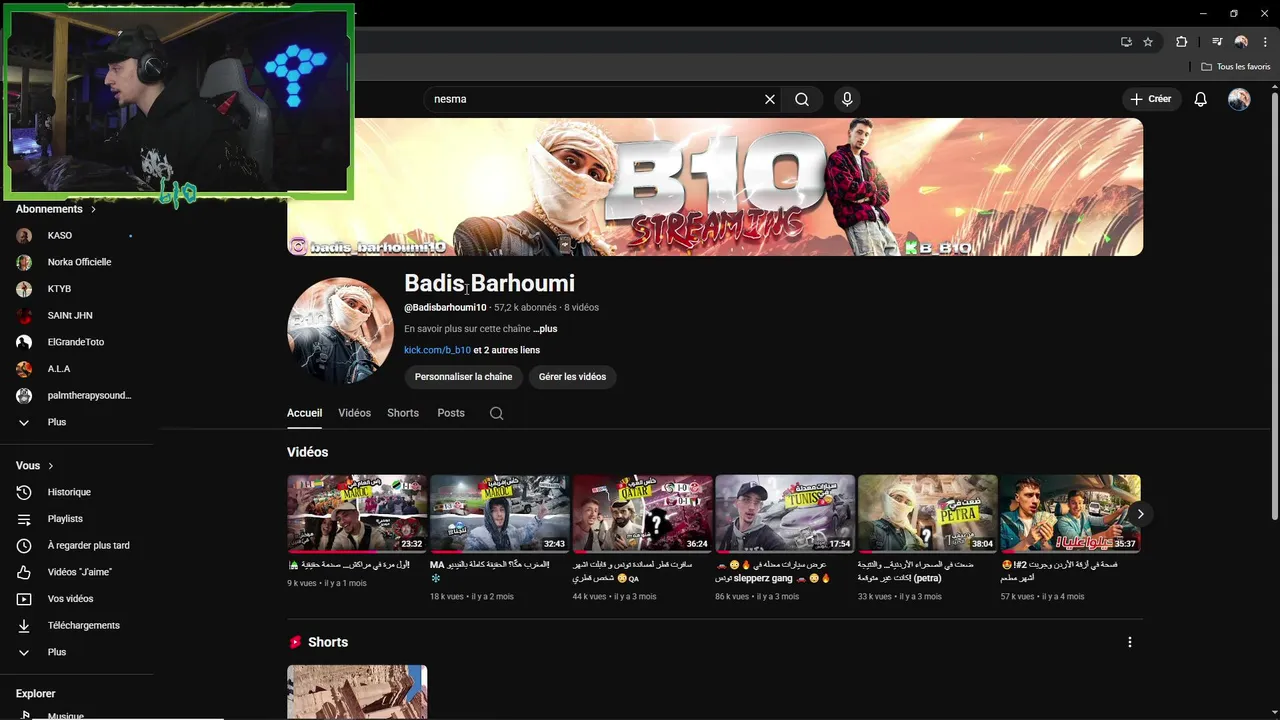
Task: Start voice search with the microphone
Action: (847, 99)
